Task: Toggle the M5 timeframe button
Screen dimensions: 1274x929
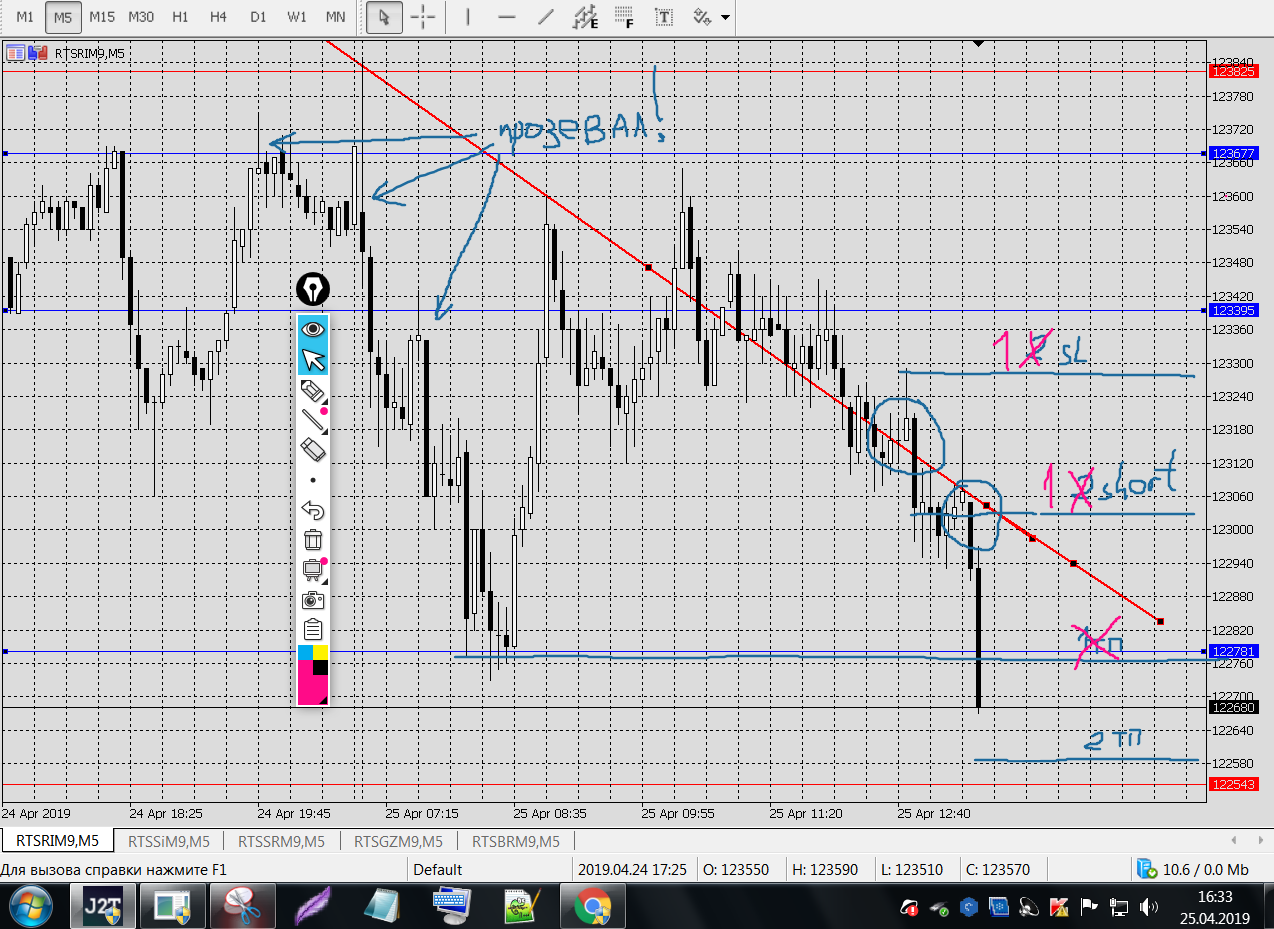Action: point(63,17)
